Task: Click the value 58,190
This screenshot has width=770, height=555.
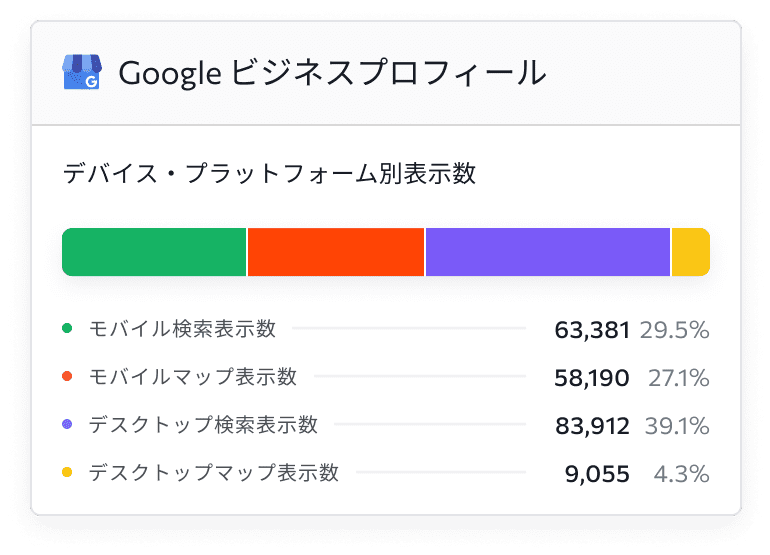Action: [x=592, y=378]
